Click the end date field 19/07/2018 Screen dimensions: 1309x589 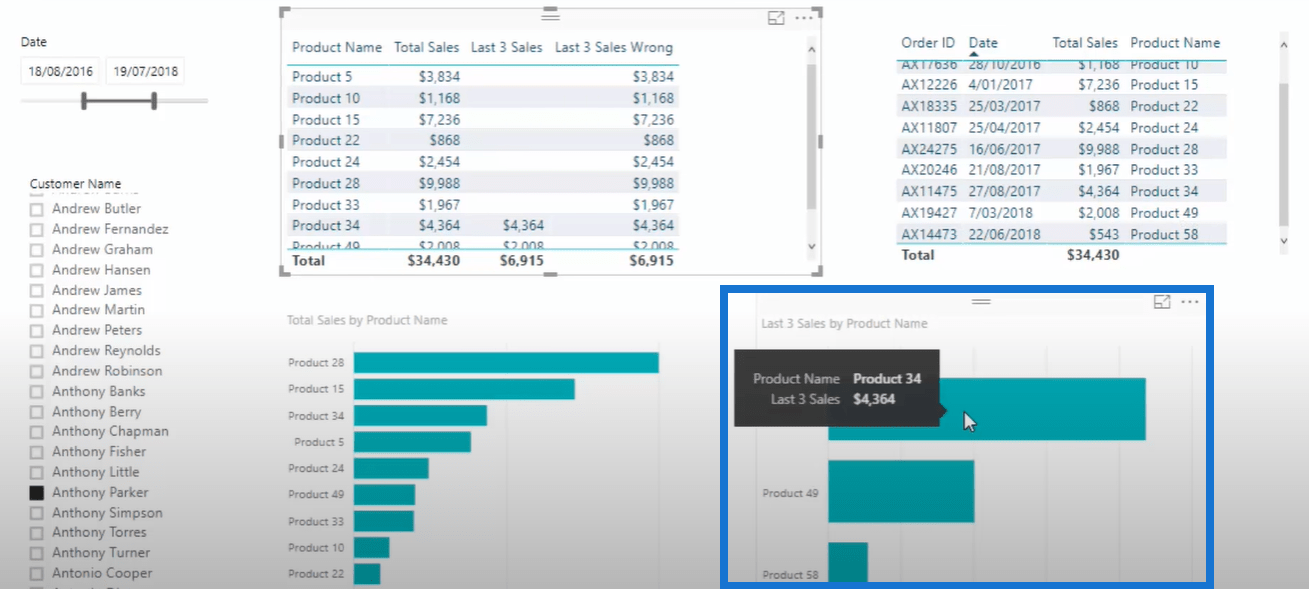(146, 71)
